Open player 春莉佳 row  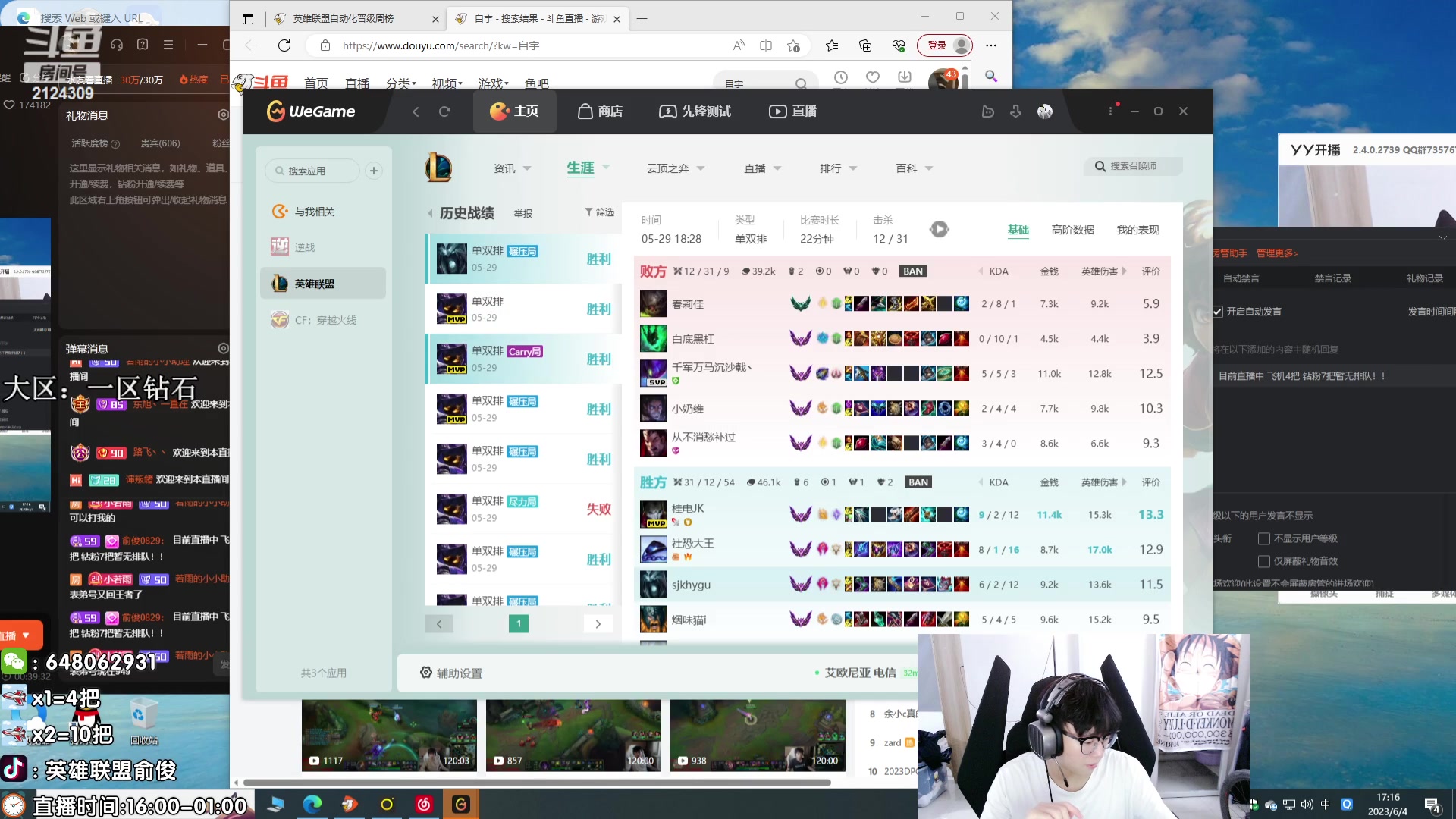902,304
